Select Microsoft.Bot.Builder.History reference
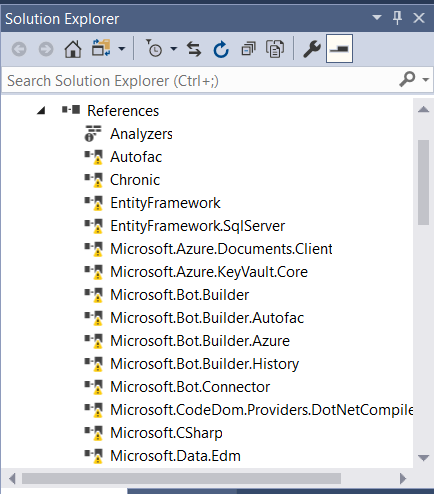The width and height of the screenshot is (434, 494). coord(205,364)
